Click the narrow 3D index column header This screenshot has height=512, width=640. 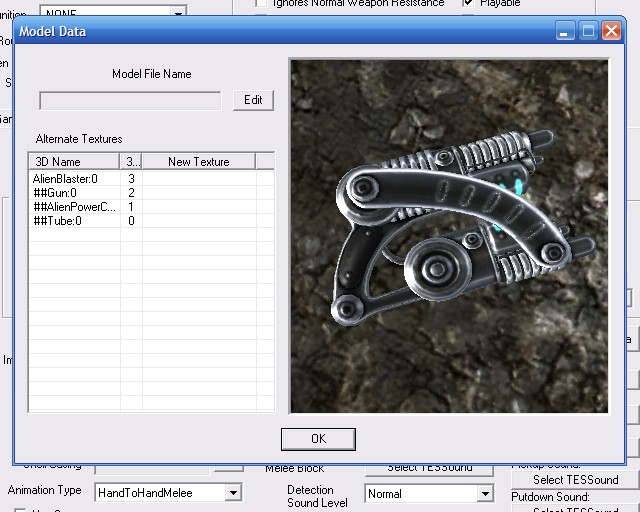pos(131,161)
